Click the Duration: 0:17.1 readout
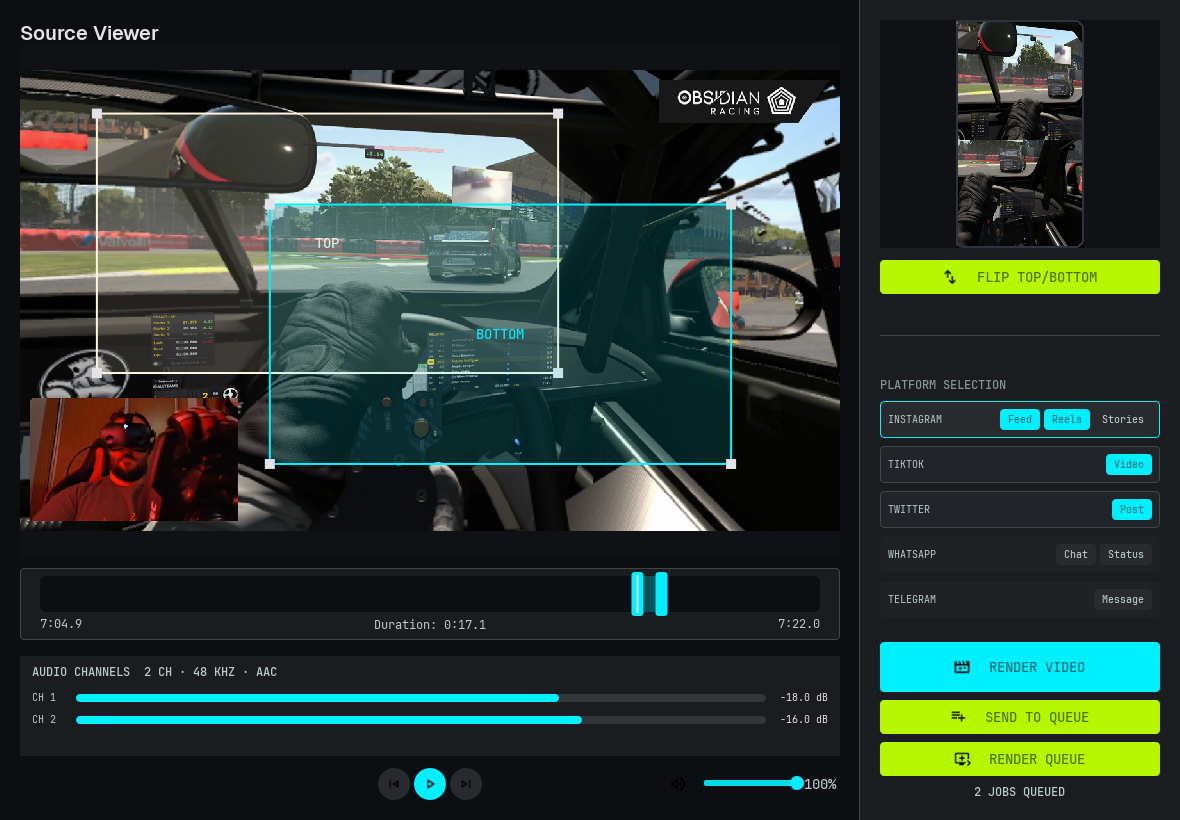This screenshot has height=820, width=1180. 430,624
